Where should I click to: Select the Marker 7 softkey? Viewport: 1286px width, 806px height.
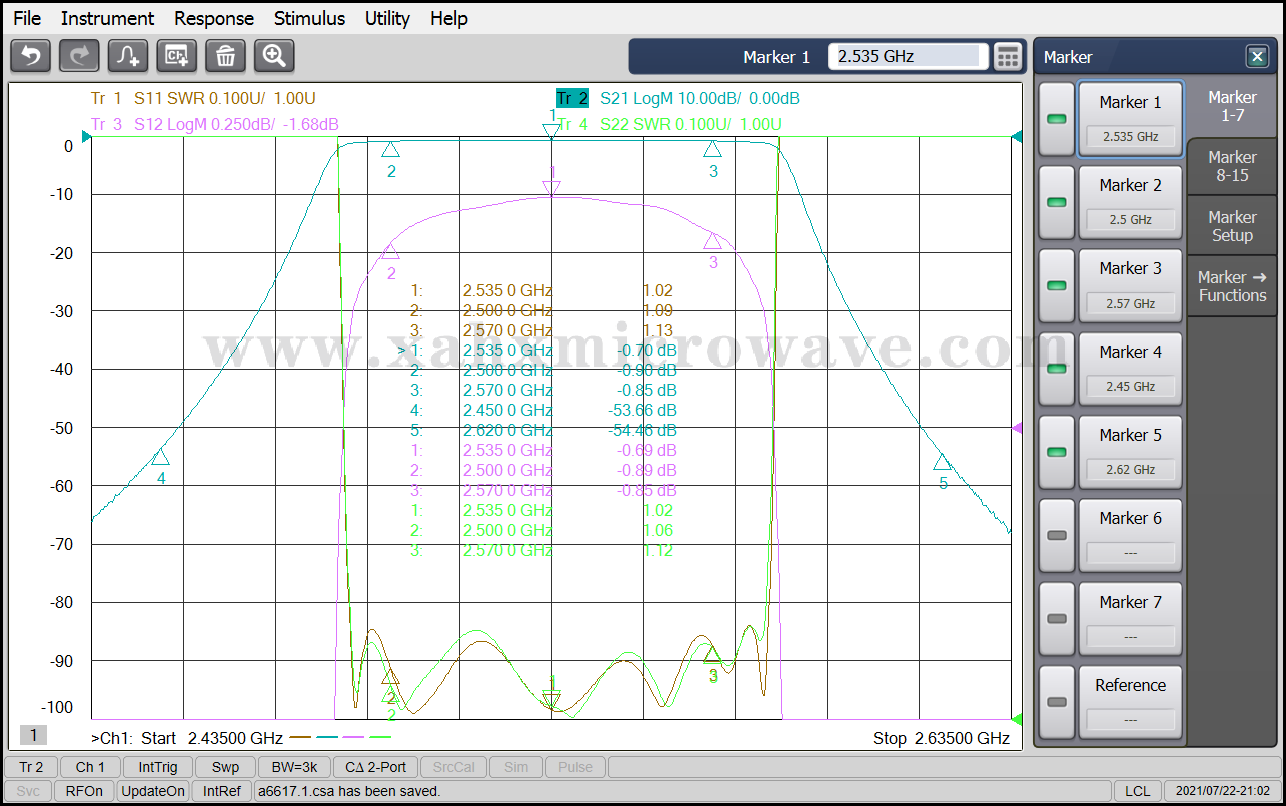tap(1130, 618)
